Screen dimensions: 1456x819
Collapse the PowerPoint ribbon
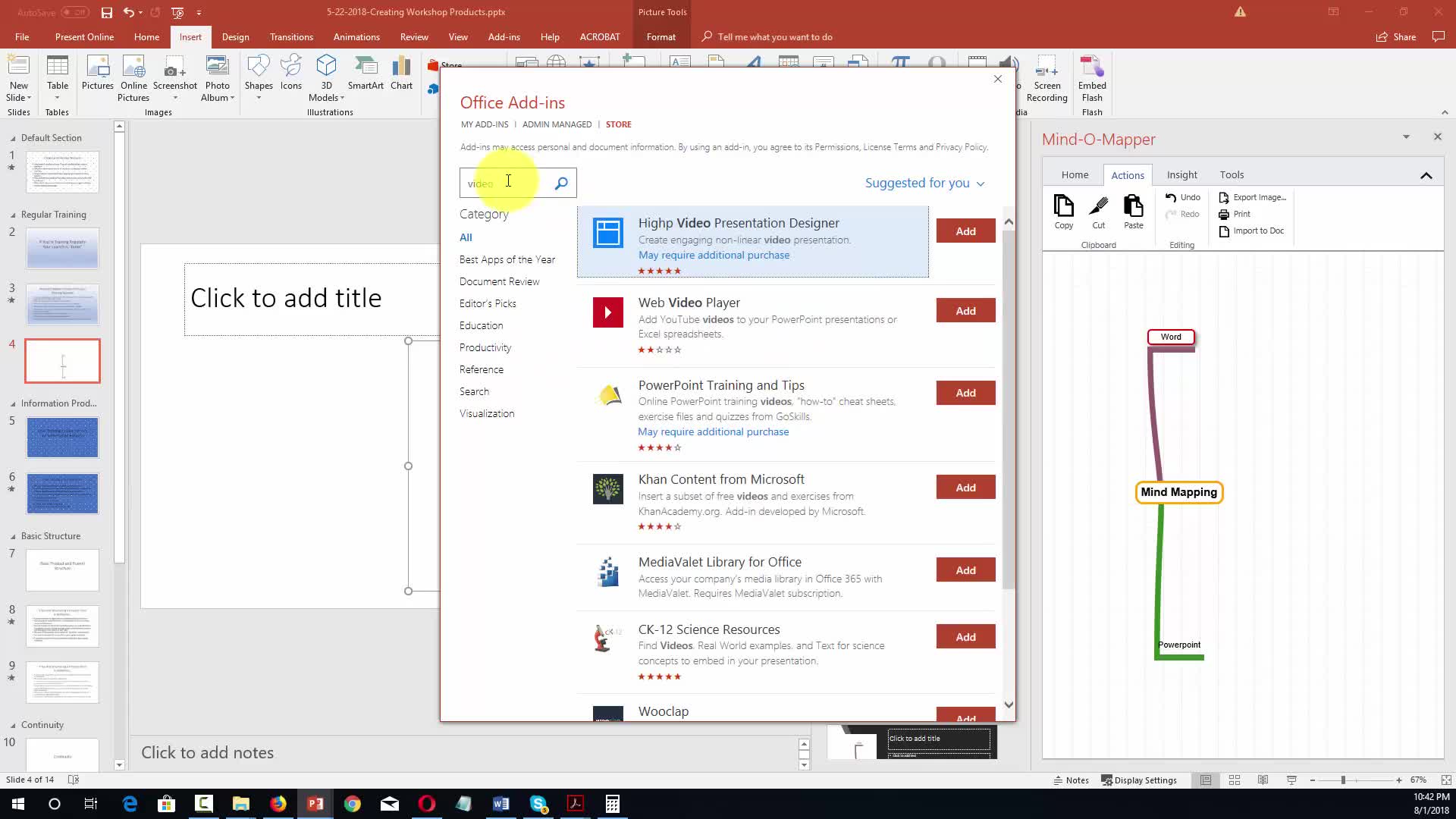pos(1444,112)
